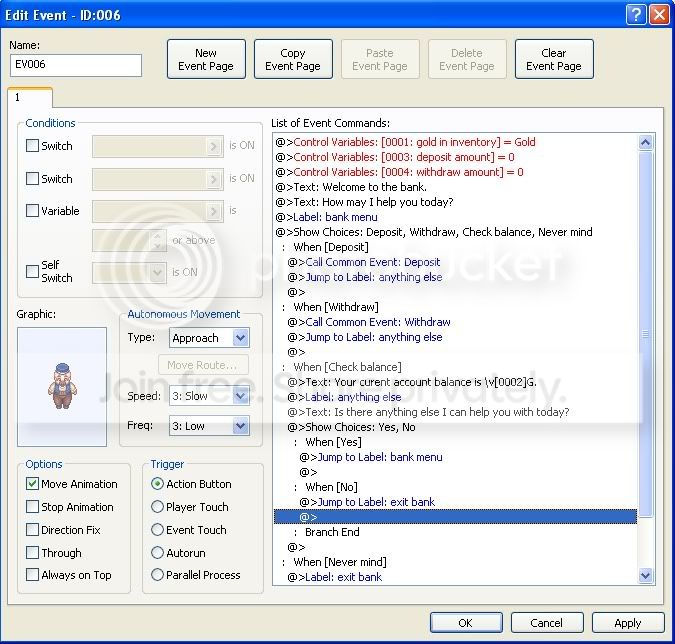Viewport: 675px width, 644px height.
Task: Toggle the Variable condition checkbox
Action: coord(33,211)
